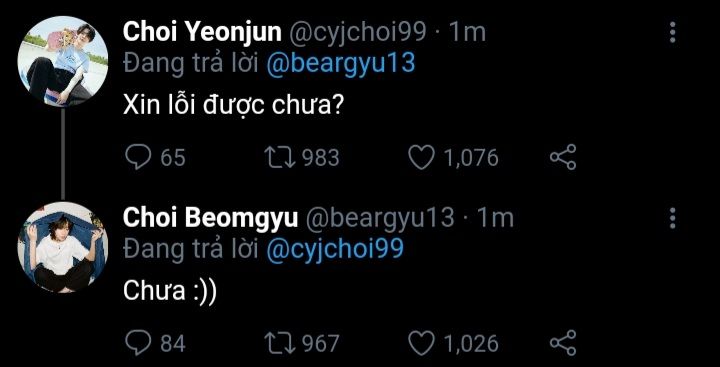Retweet Choi Beomgyu's tweet
Image resolution: width=720 pixels, height=367 pixels.
point(280,343)
